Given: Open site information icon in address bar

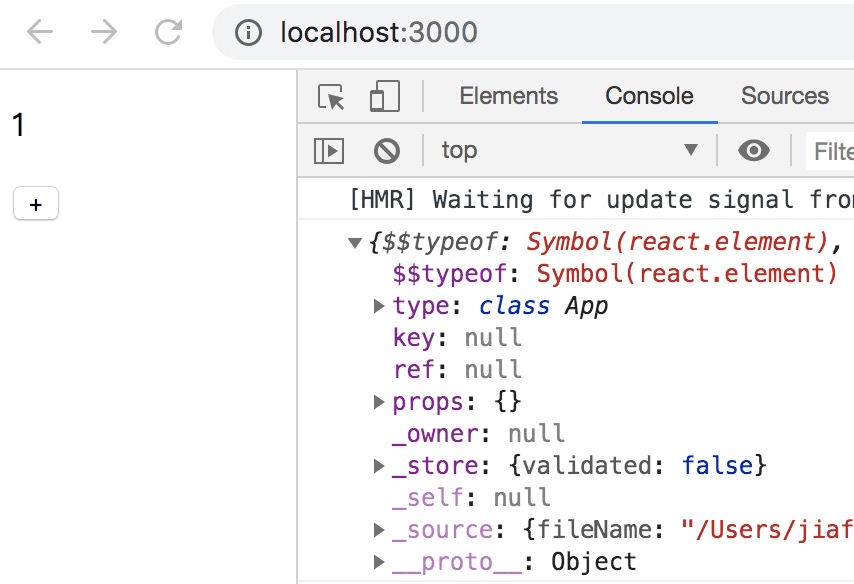Looking at the screenshot, I should [x=248, y=33].
